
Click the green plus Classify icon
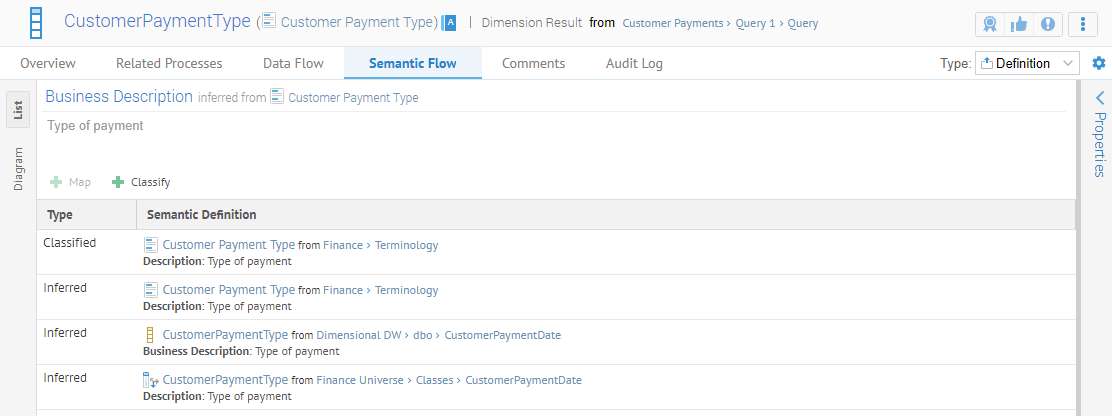click(x=118, y=182)
